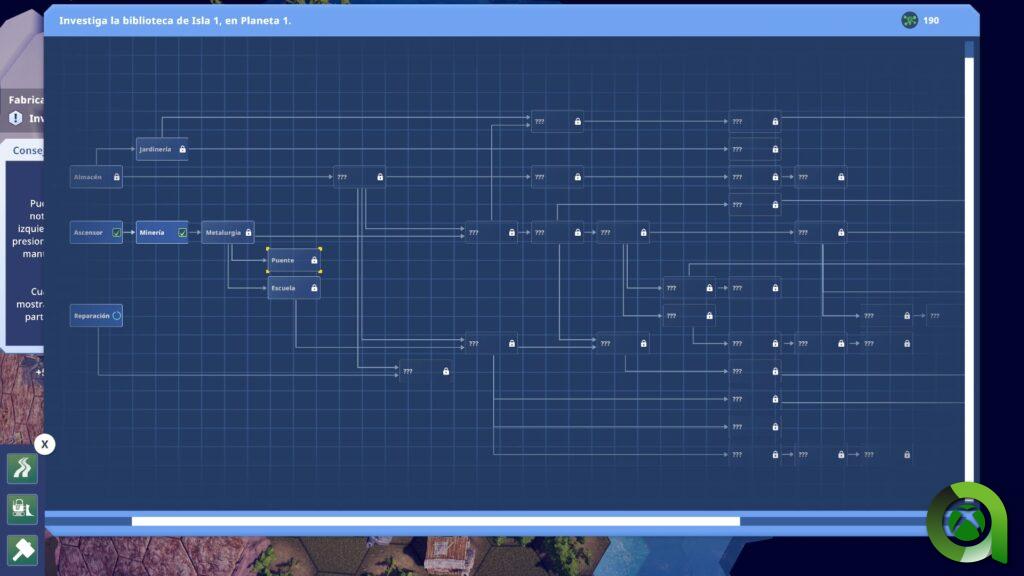This screenshot has width=1024, height=576.
Task: Click the 190 research points counter
Action: pos(931,20)
